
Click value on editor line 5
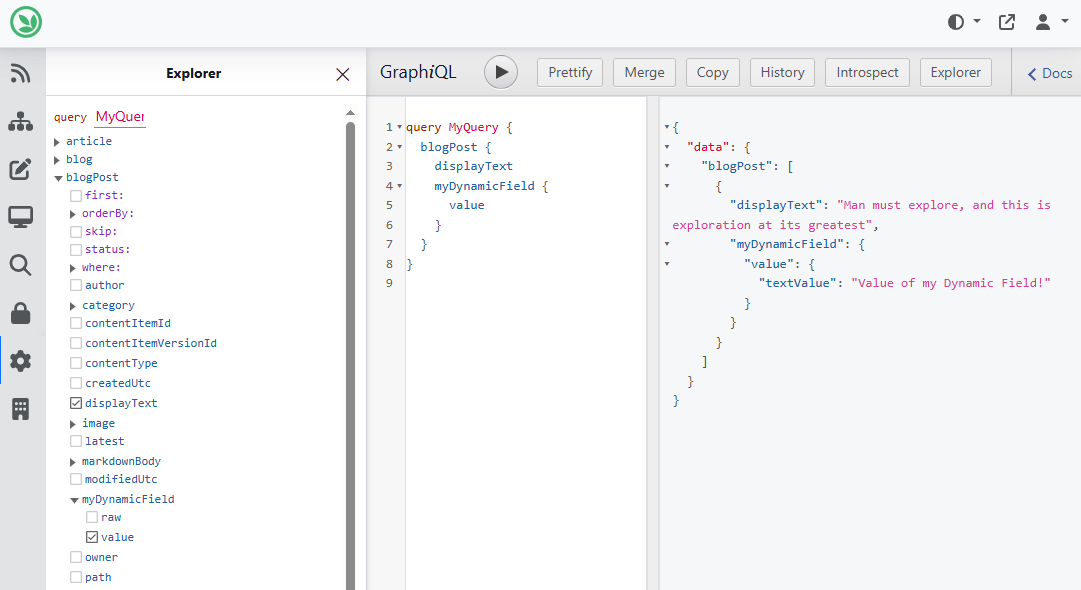467,205
